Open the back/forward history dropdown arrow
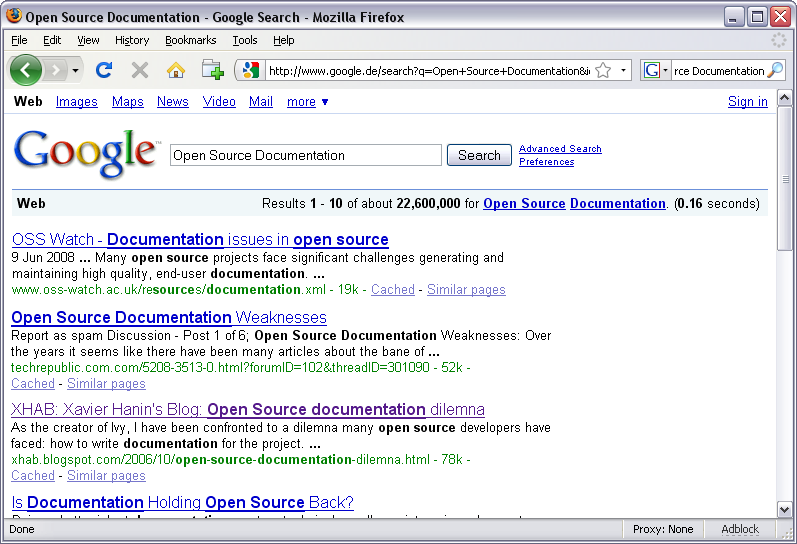 click(x=75, y=70)
